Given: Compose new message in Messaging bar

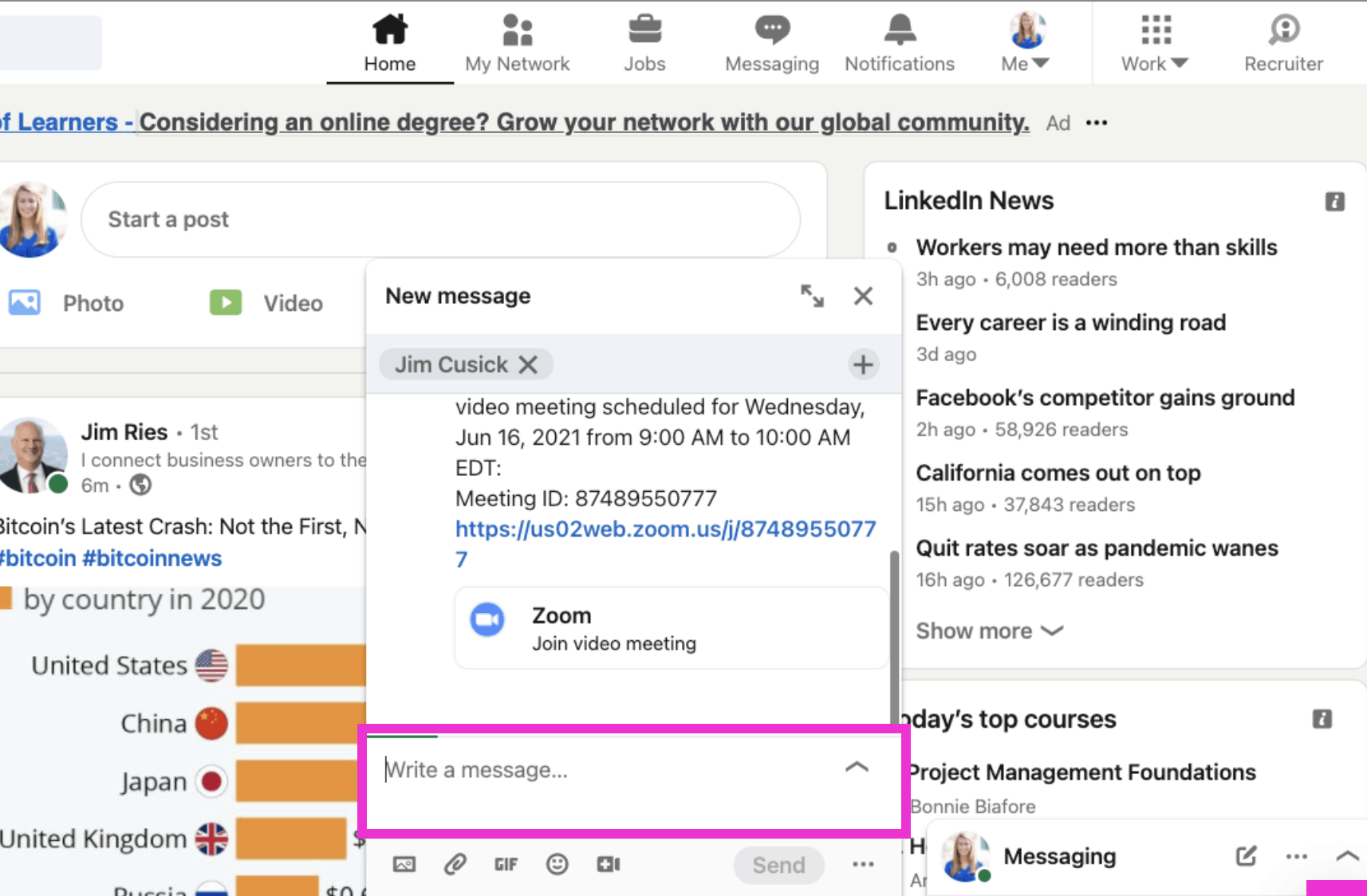Looking at the screenshot, I should coord(1247,856).
